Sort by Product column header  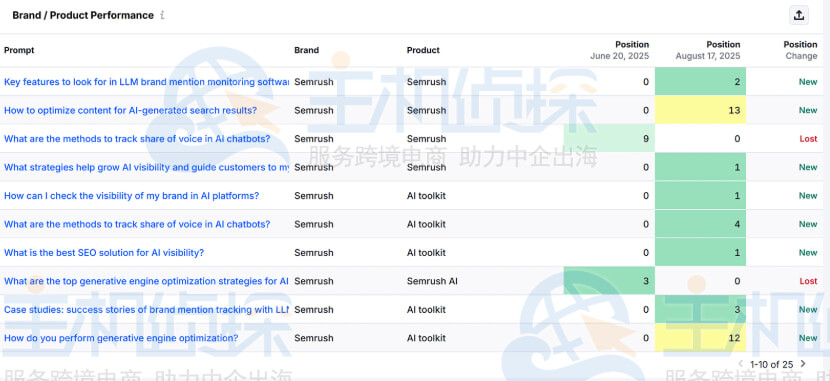click(423, 50)
